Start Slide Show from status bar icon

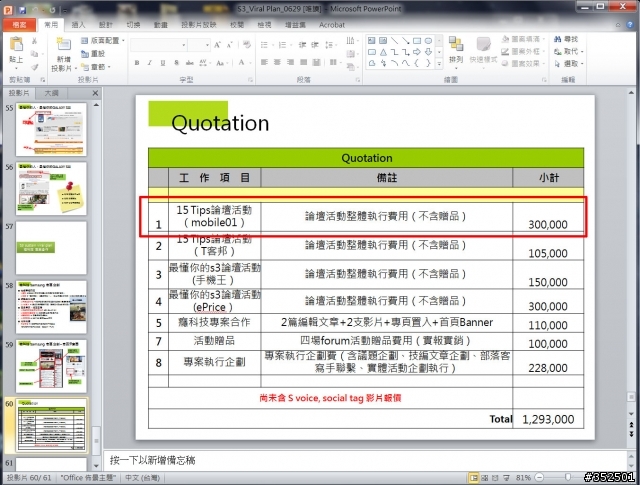coord(506,477)
